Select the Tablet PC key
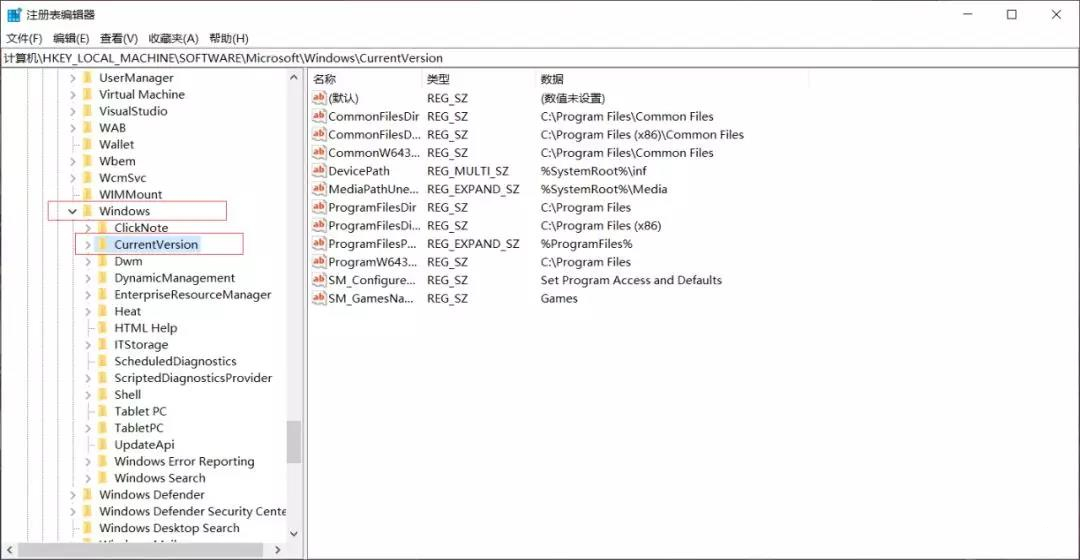 coord(141,411)
